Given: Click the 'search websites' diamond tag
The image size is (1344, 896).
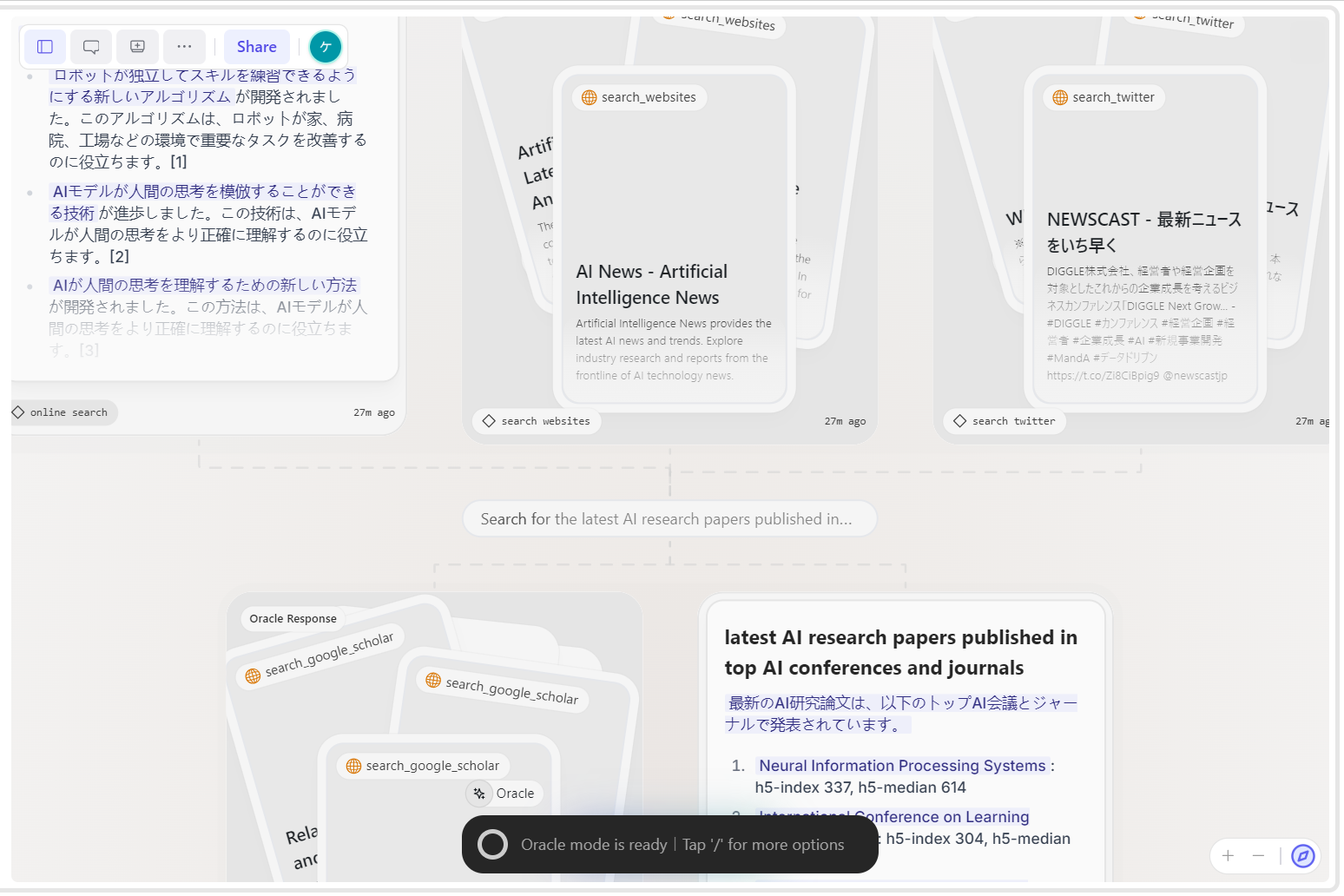Looking at the screenshot, I should click(537, 421).
